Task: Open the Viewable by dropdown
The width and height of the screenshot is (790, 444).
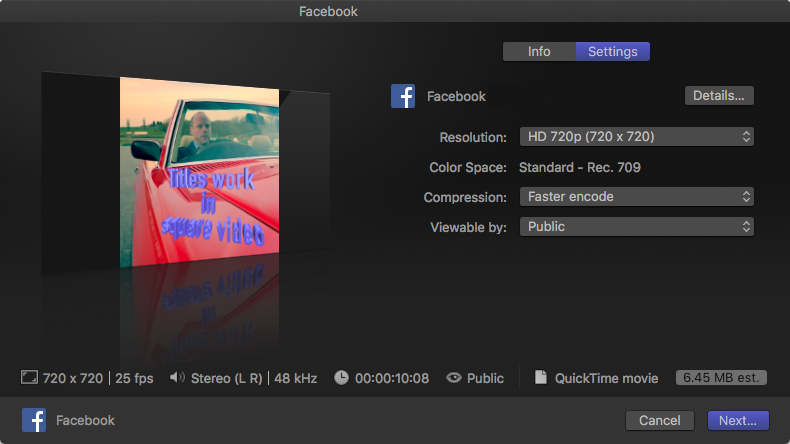Action: click(x=637, y=227)
